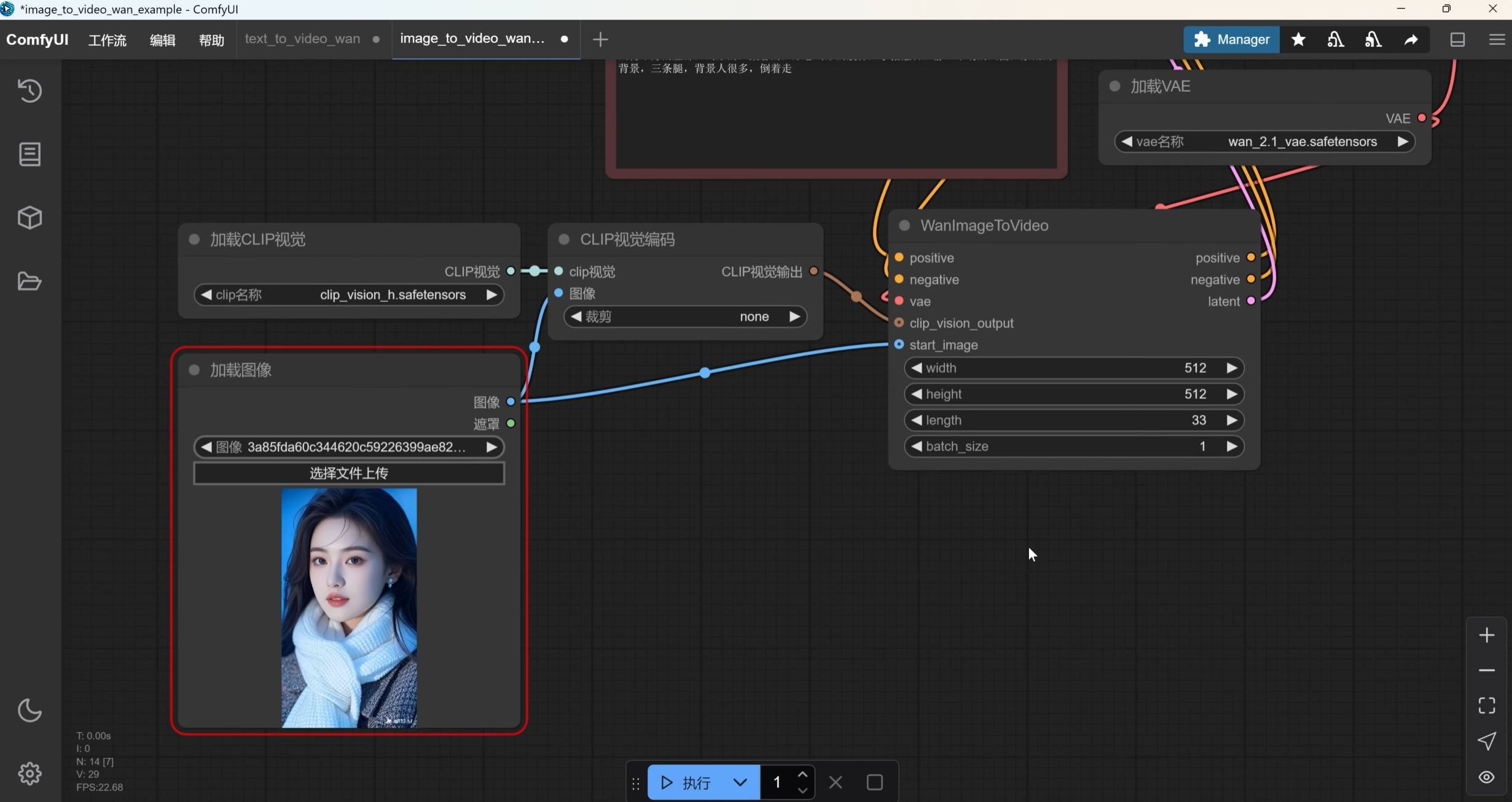
Task: Collapse the WanImageToVideo node dot
Action: click(x=904, y=226)
